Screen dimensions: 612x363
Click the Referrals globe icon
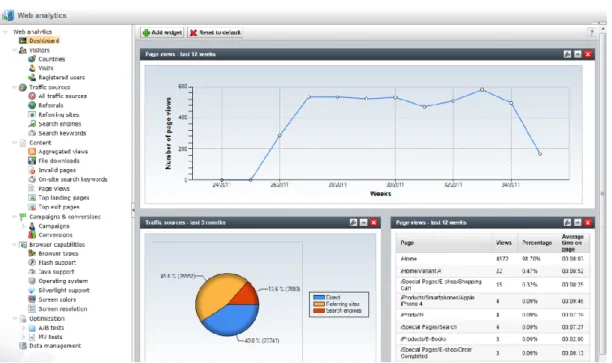32,105
